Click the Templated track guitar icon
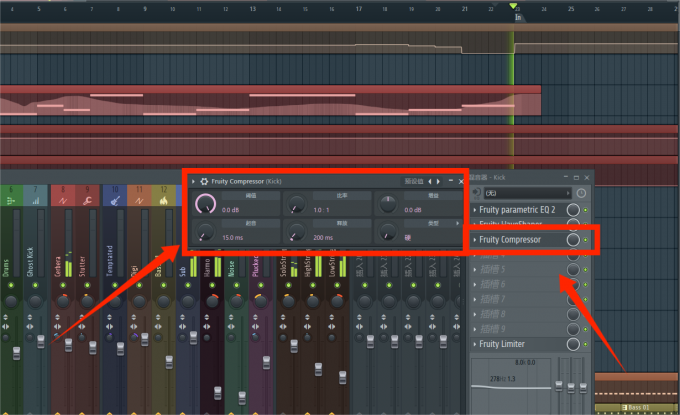 (x=115, y=200)
